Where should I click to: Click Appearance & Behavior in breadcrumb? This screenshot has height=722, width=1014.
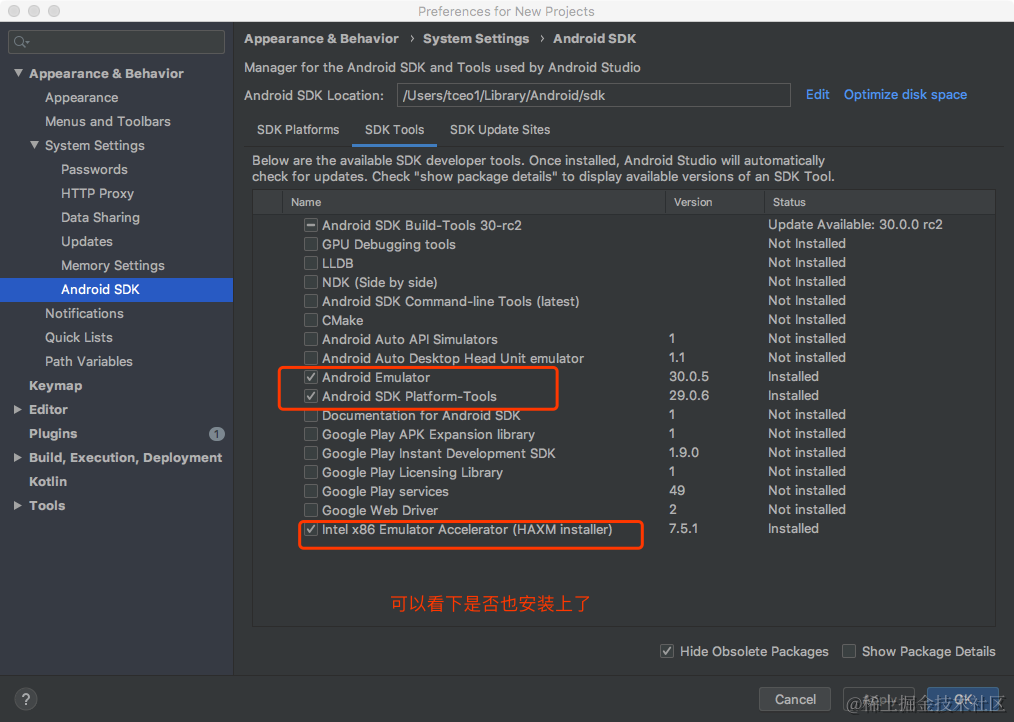coord(321,39)
